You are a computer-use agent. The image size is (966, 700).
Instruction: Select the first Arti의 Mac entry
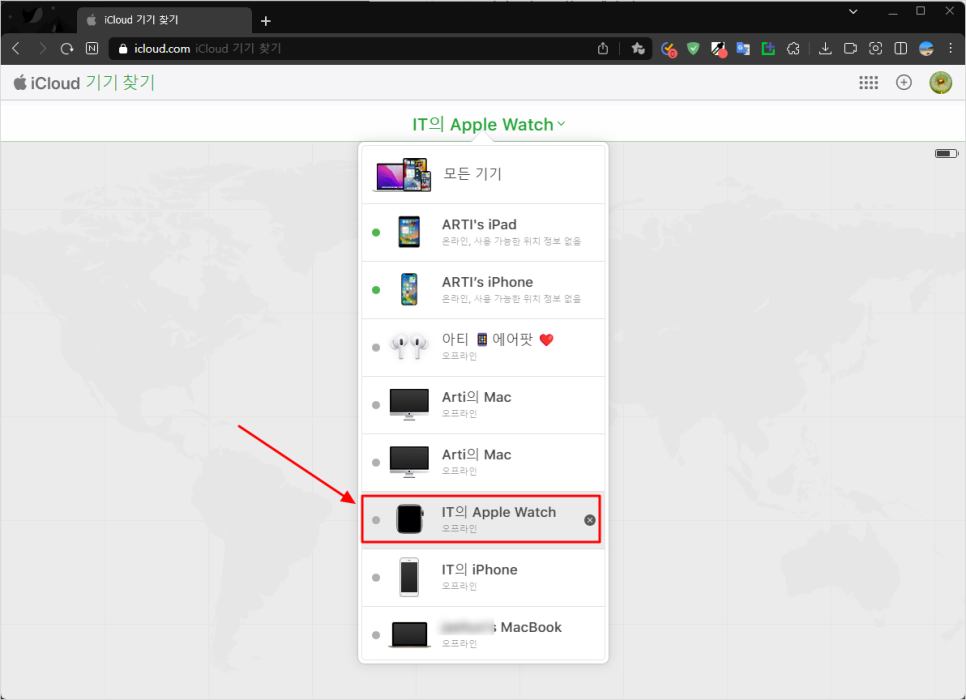[x=483, y=405]
